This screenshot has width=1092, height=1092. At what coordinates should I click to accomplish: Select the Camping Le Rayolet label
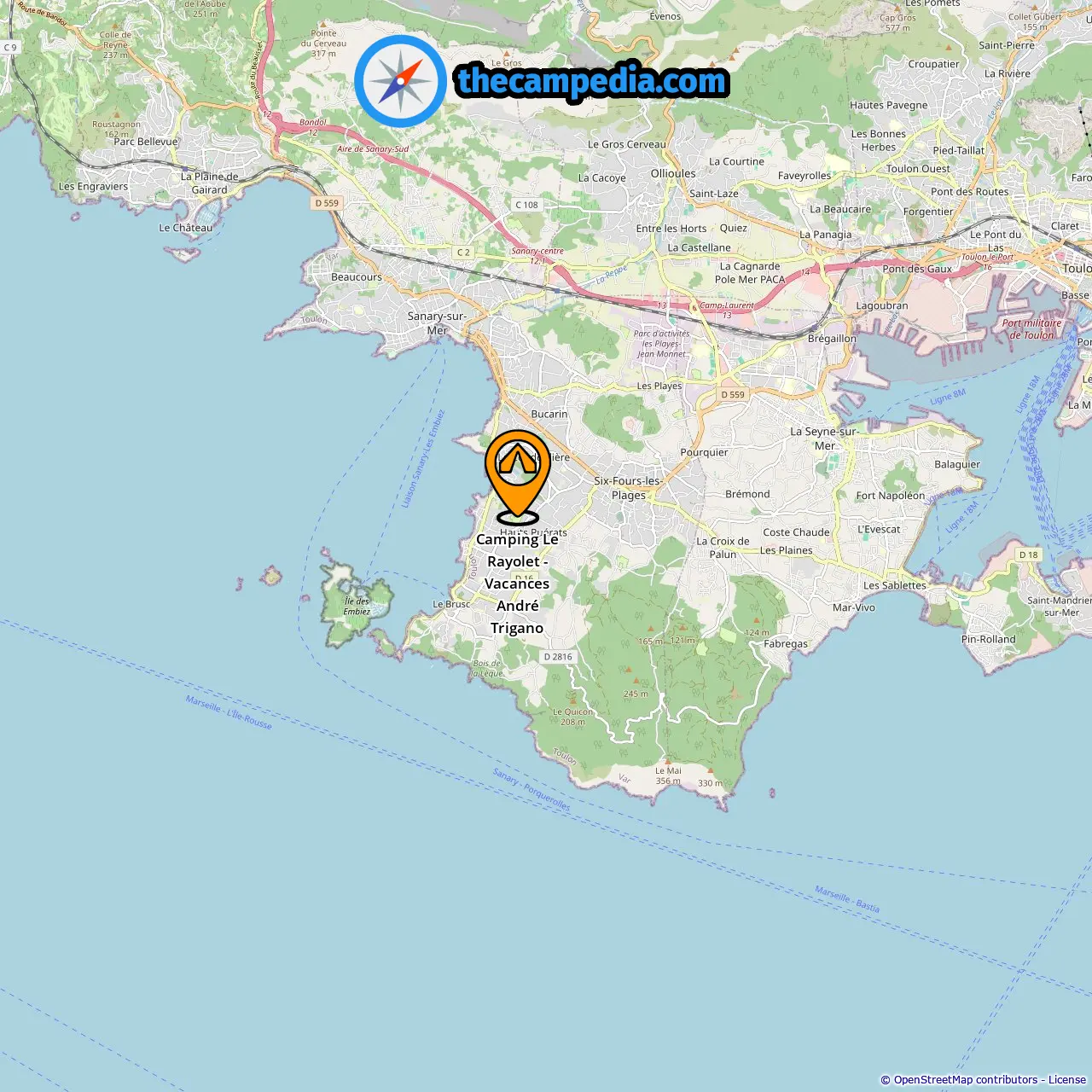pos(517,584)
